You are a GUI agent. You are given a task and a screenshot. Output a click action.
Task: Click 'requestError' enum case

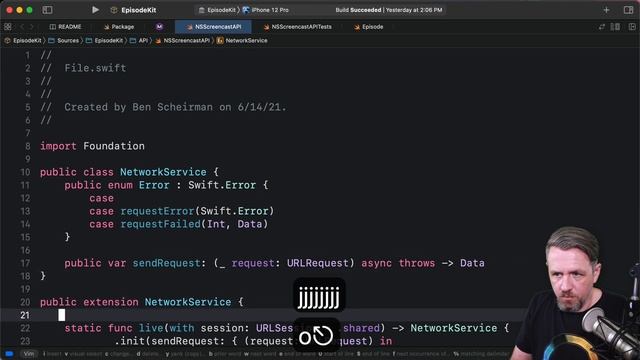coord(157,211)
